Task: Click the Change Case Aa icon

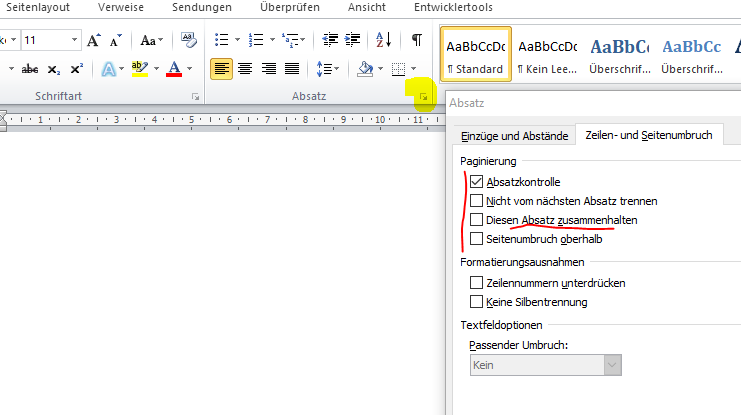Action: [x=148, y=40]
